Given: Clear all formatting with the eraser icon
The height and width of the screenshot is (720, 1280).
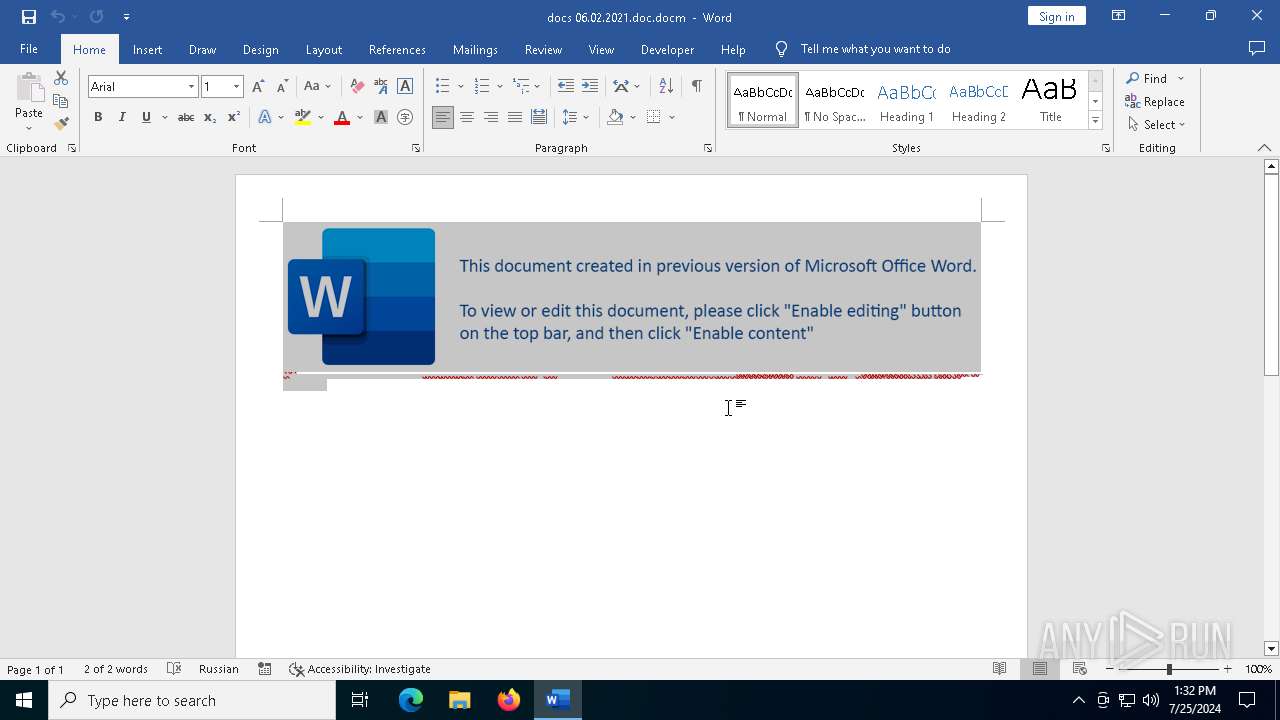Looking at the screenshot, I should coord(357,86).
